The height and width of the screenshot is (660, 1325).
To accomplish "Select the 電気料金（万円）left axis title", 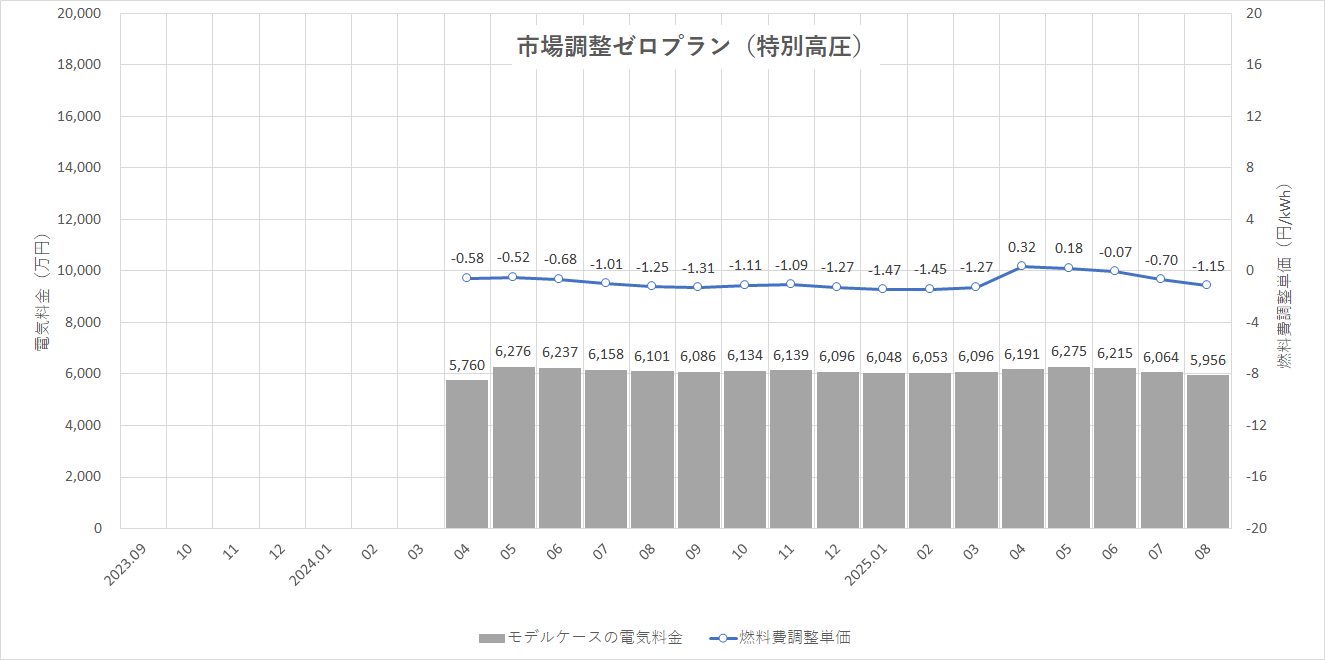I will coord(44,294).
